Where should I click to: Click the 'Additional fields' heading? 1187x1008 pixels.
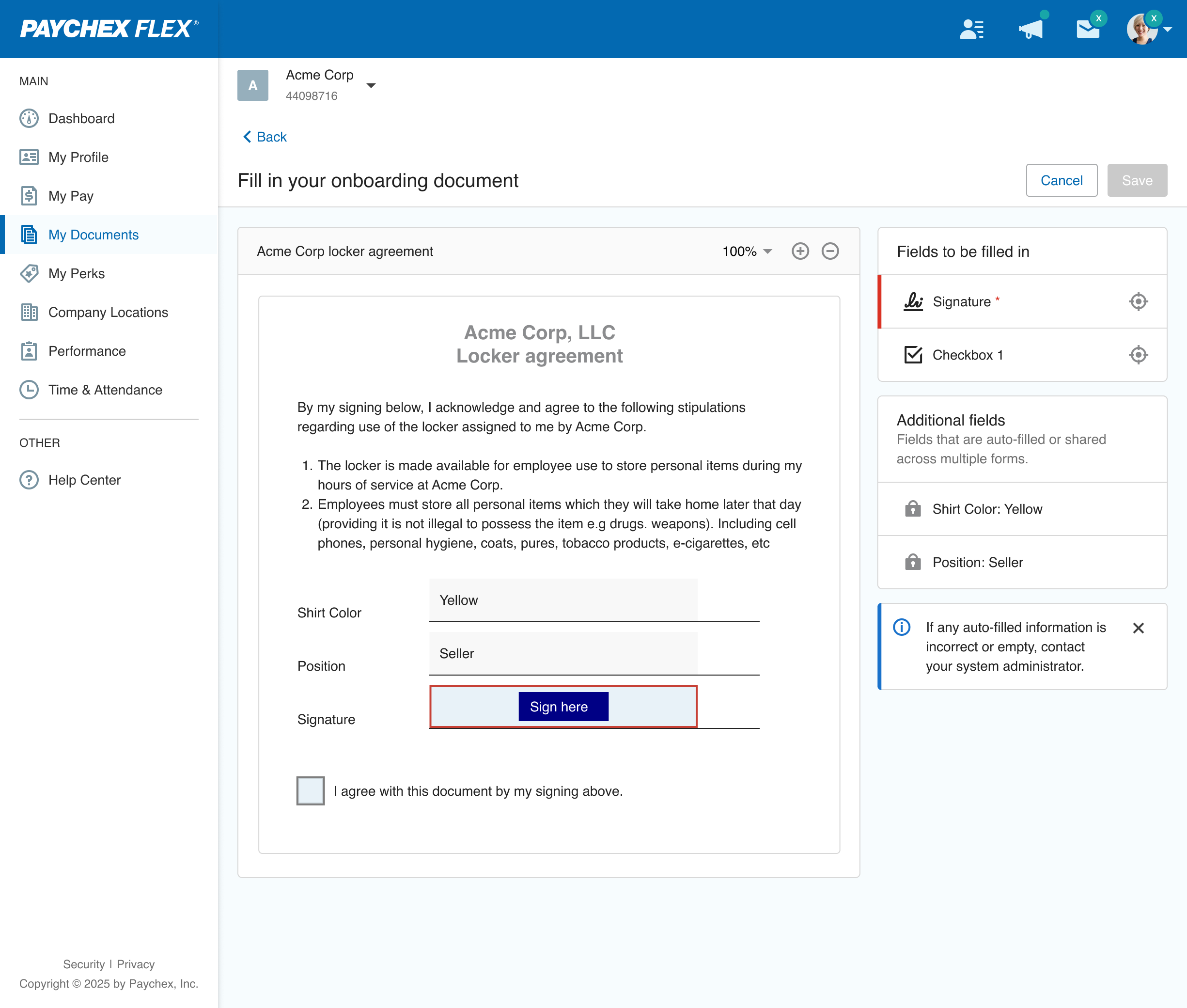951,421
